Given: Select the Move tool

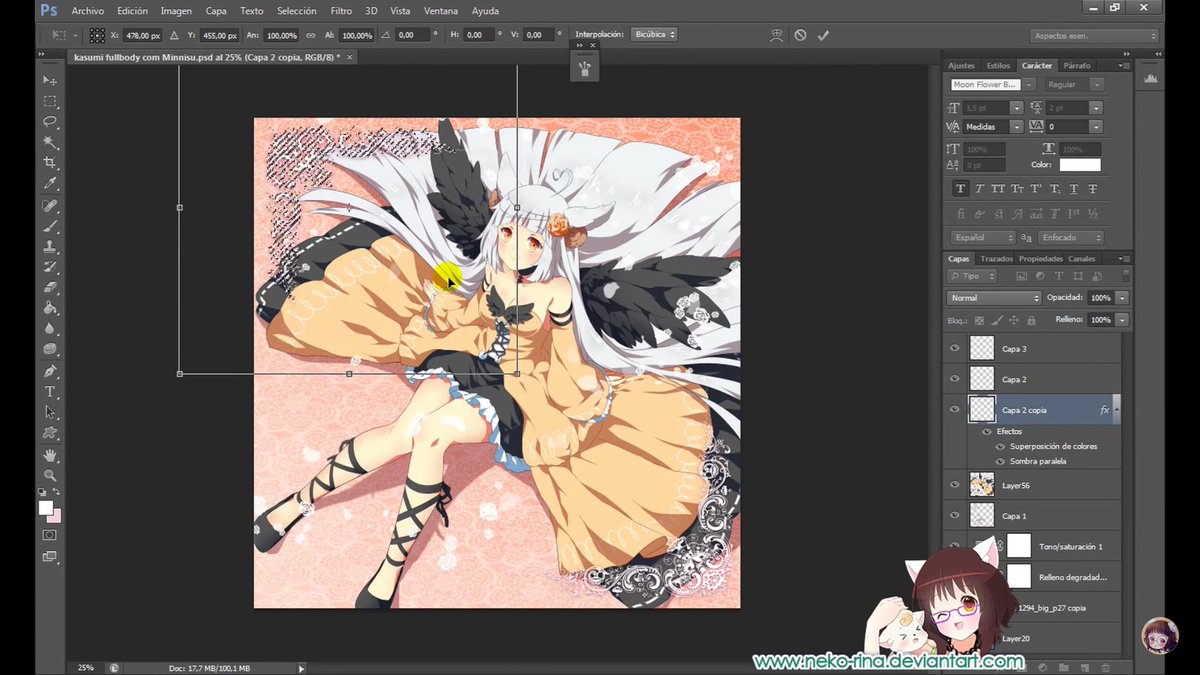Looking at the screenshot, I should pyautogui.click(x=50, y=80).
